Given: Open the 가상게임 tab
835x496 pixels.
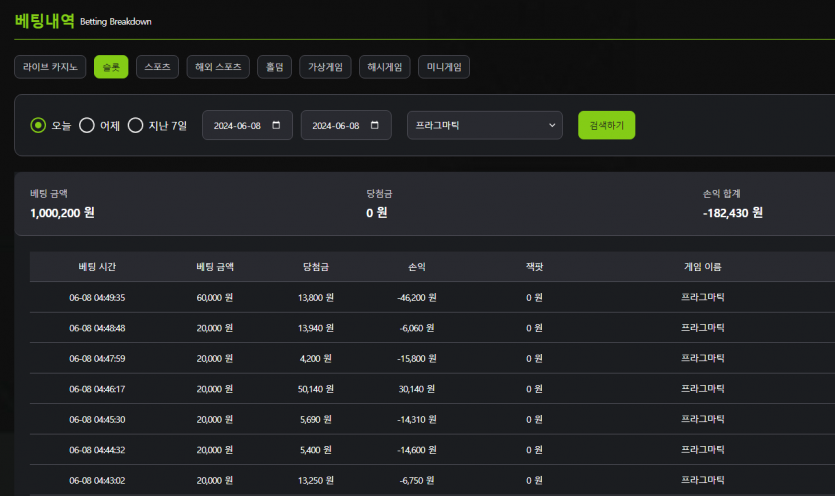Looking at the screenshot, I should [x=325, y=67].
